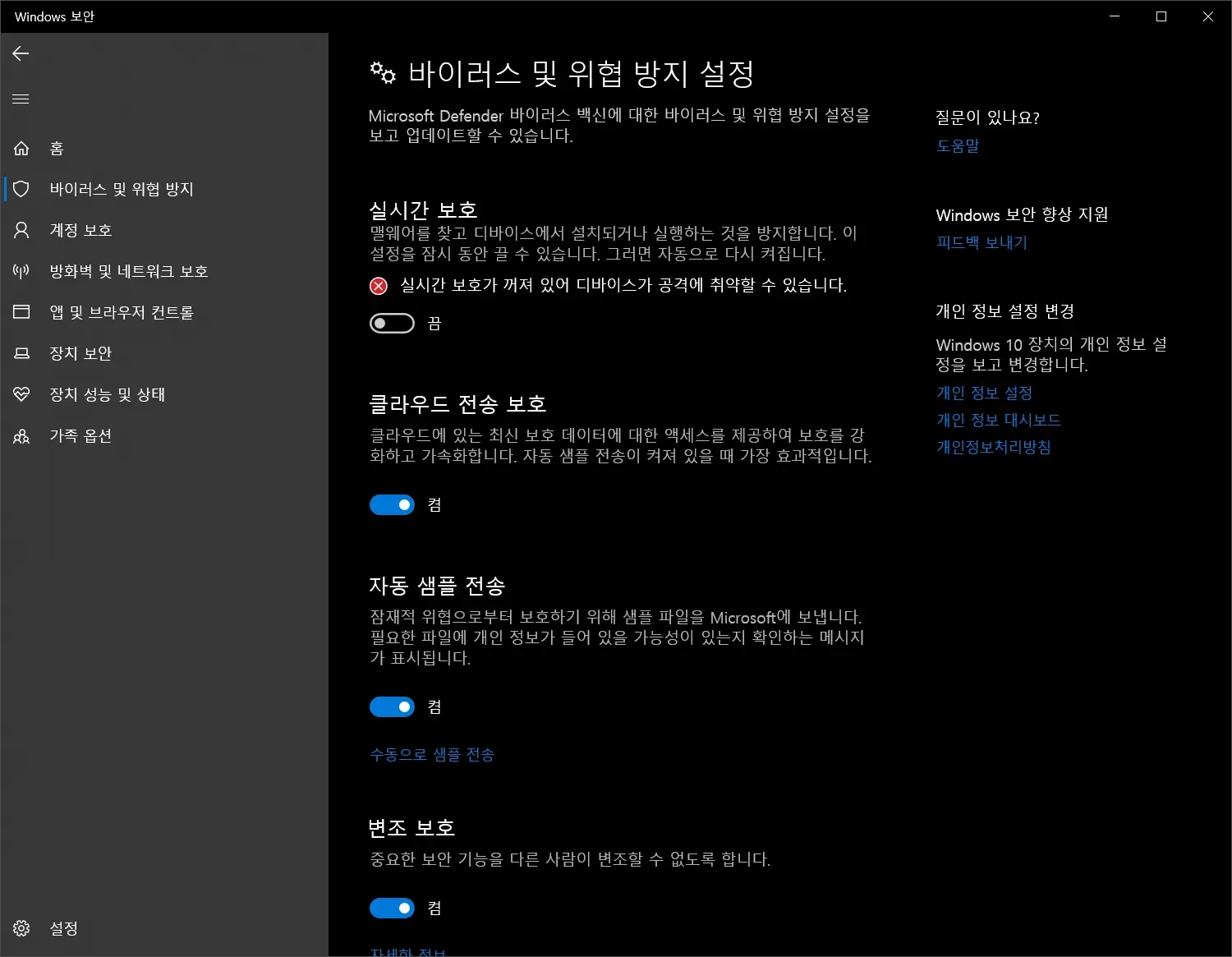Screen dimensions: 1232x957
Task: Click the settings gear icon at bottom
Action: (21, 928)
